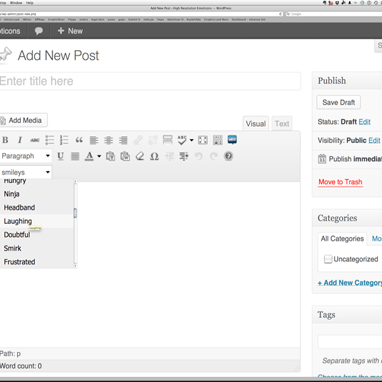Click the + New admin bar item

tap(70, 31)
